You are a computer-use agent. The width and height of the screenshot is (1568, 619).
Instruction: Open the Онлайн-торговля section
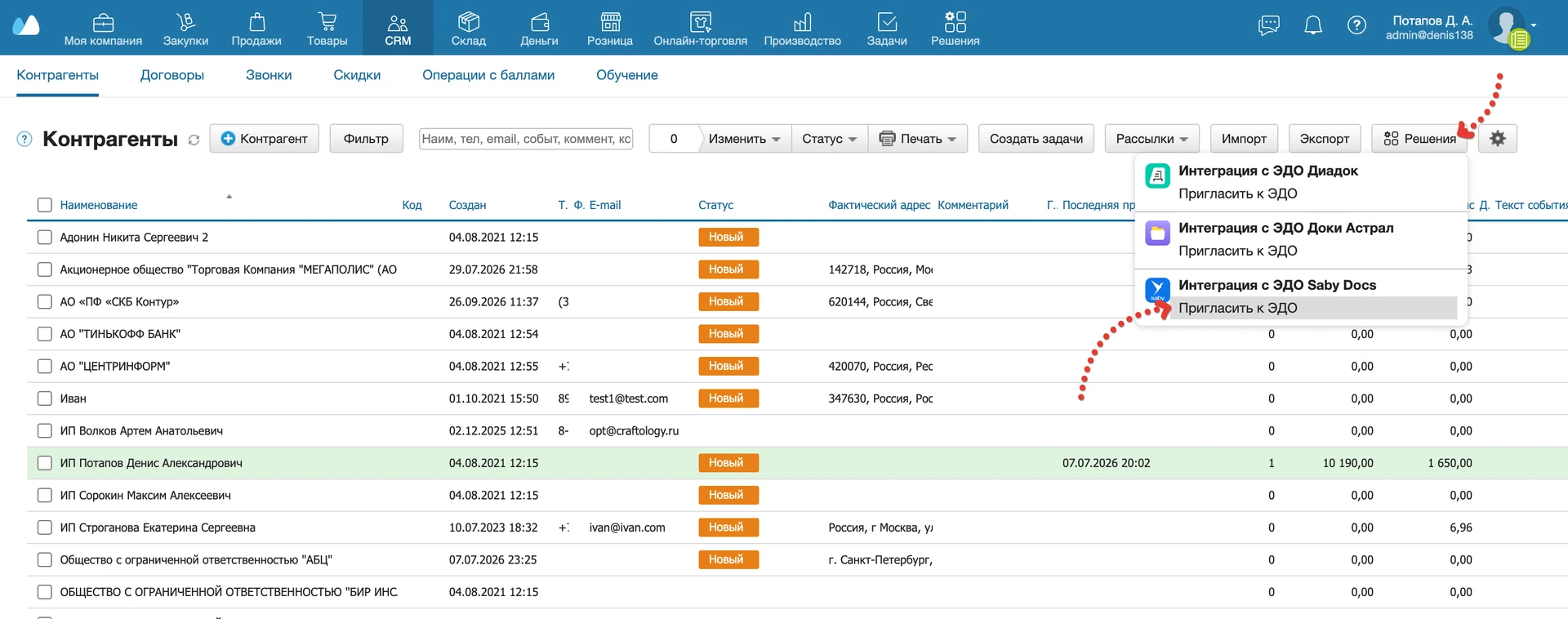coord(700,29)
